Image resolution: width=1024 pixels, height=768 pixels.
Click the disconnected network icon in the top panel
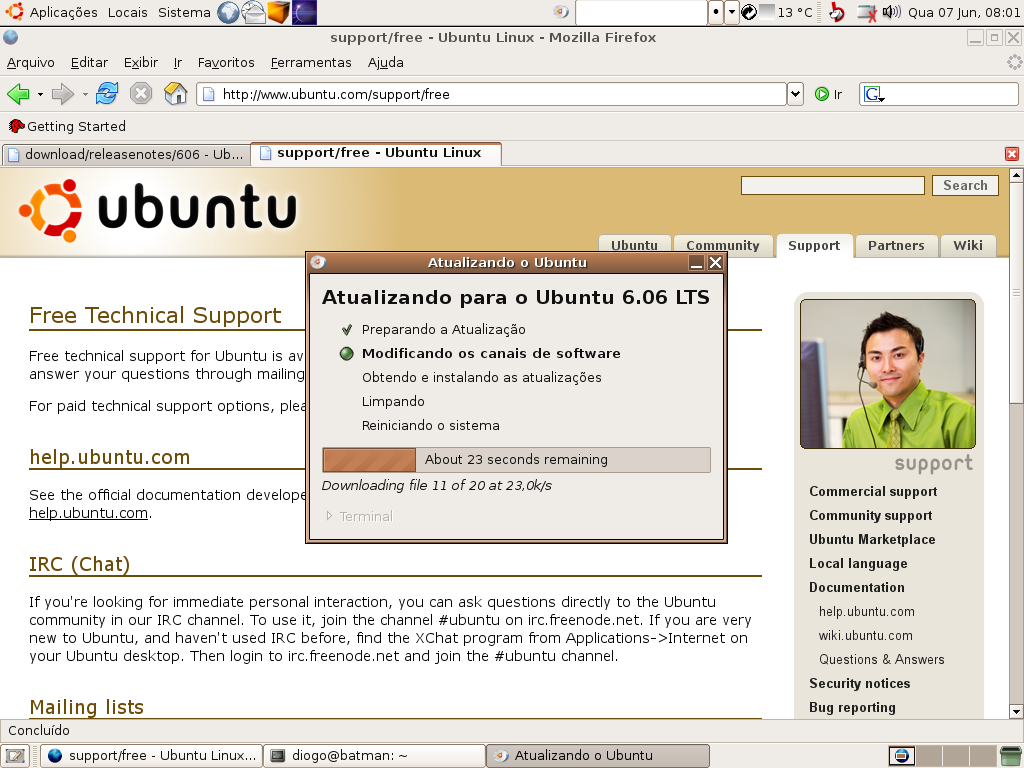tap(867, 12)
